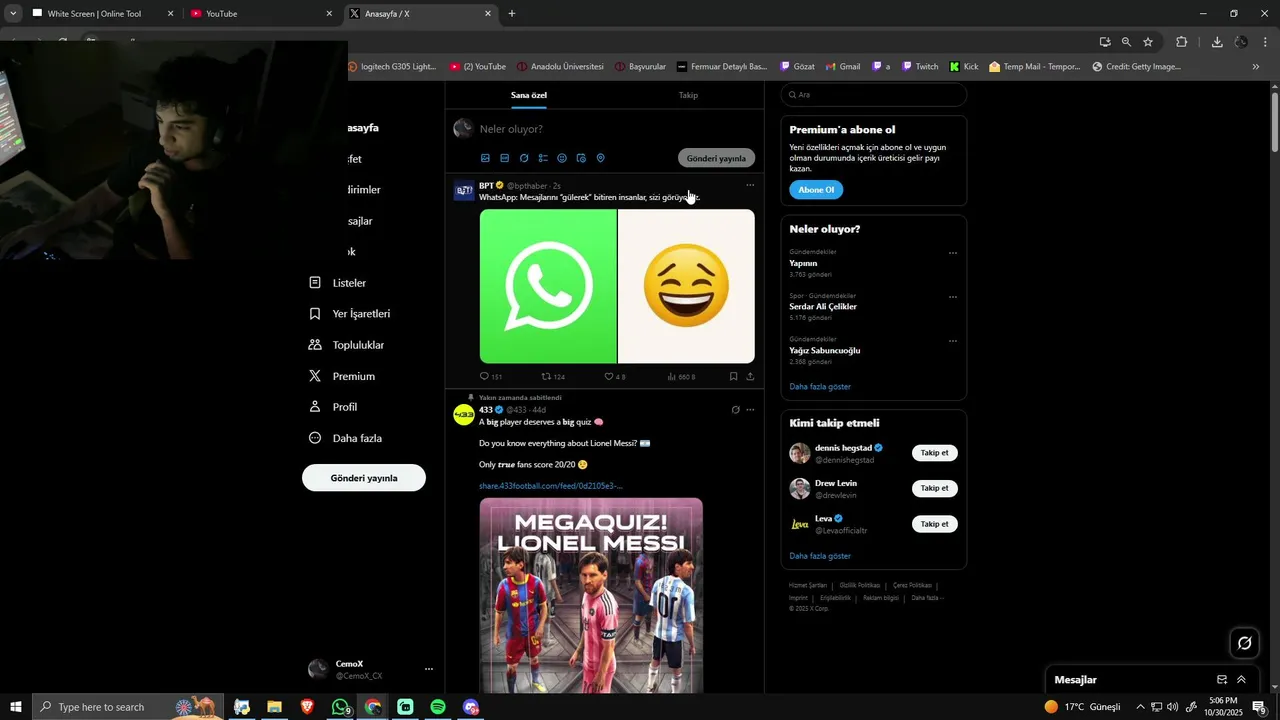1280x720 pixels.
Task: Open Spotify from the taskbar
Action: [438, 707]
